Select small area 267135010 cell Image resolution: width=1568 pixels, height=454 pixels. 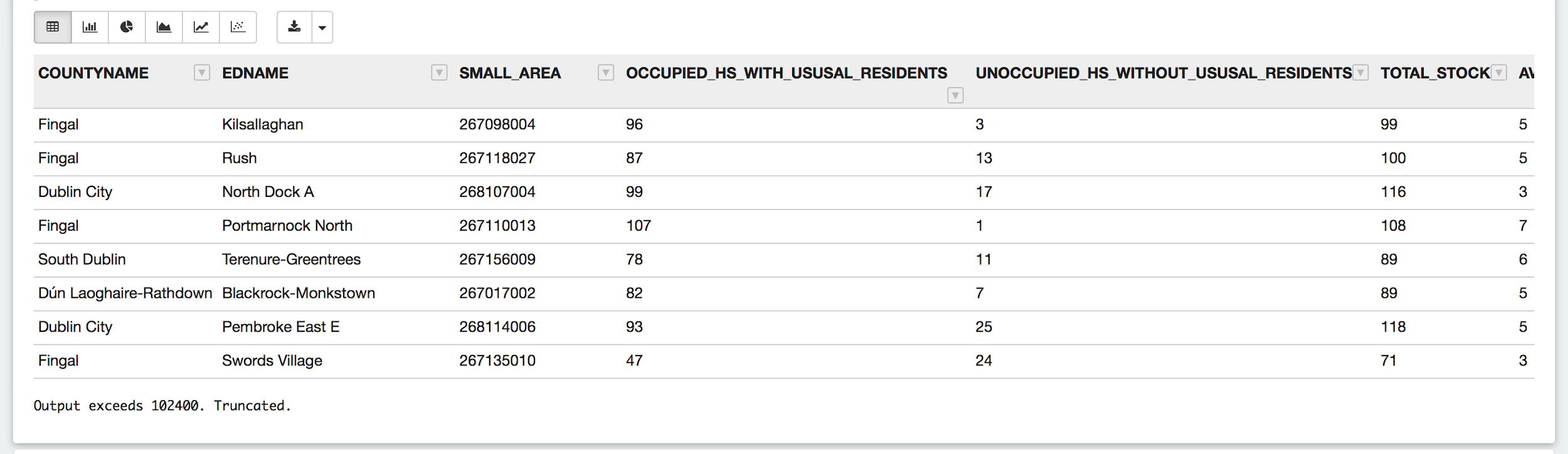coord(497,361)
